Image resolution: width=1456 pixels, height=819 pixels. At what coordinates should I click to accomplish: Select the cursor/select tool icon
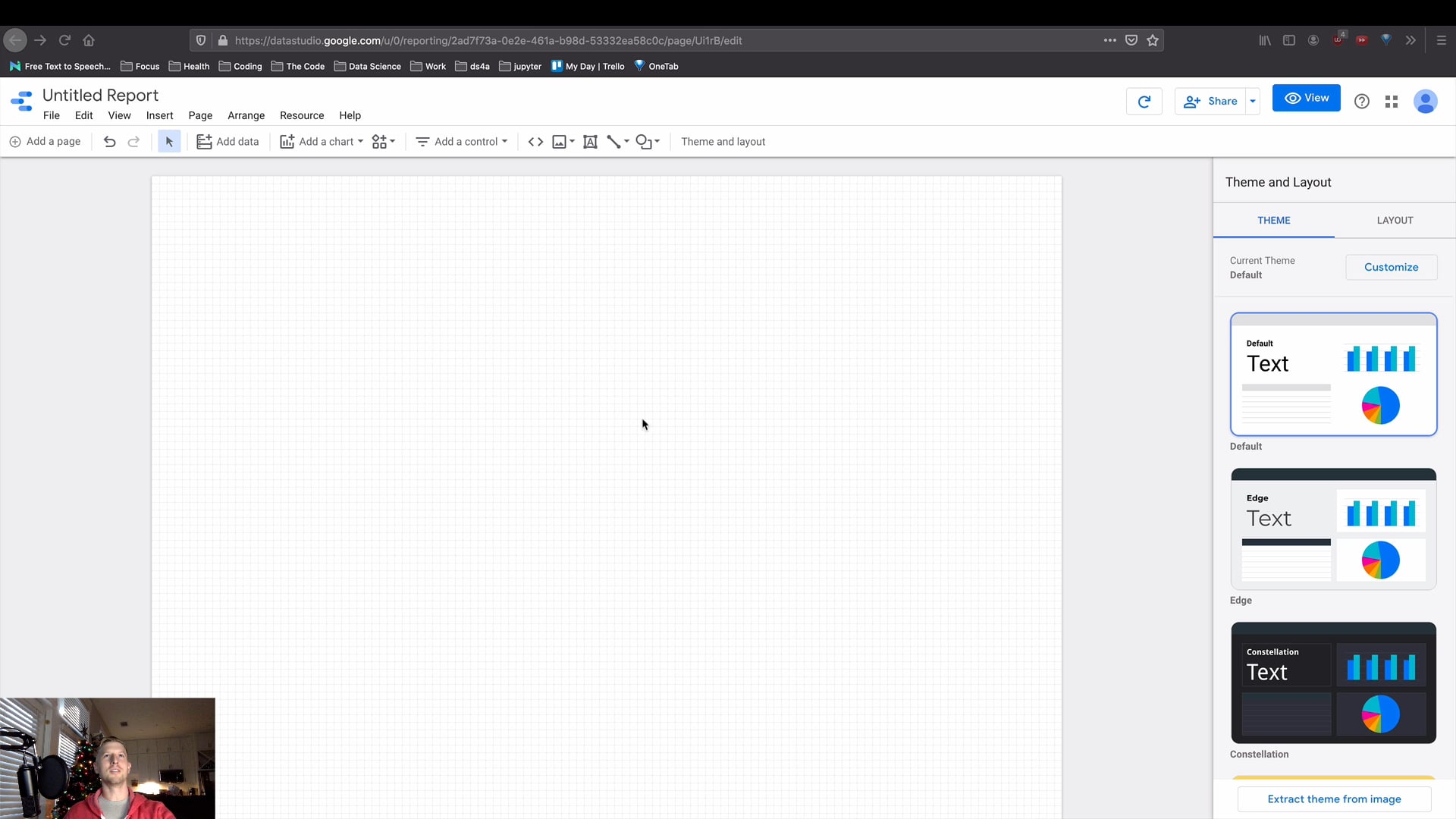169,141
